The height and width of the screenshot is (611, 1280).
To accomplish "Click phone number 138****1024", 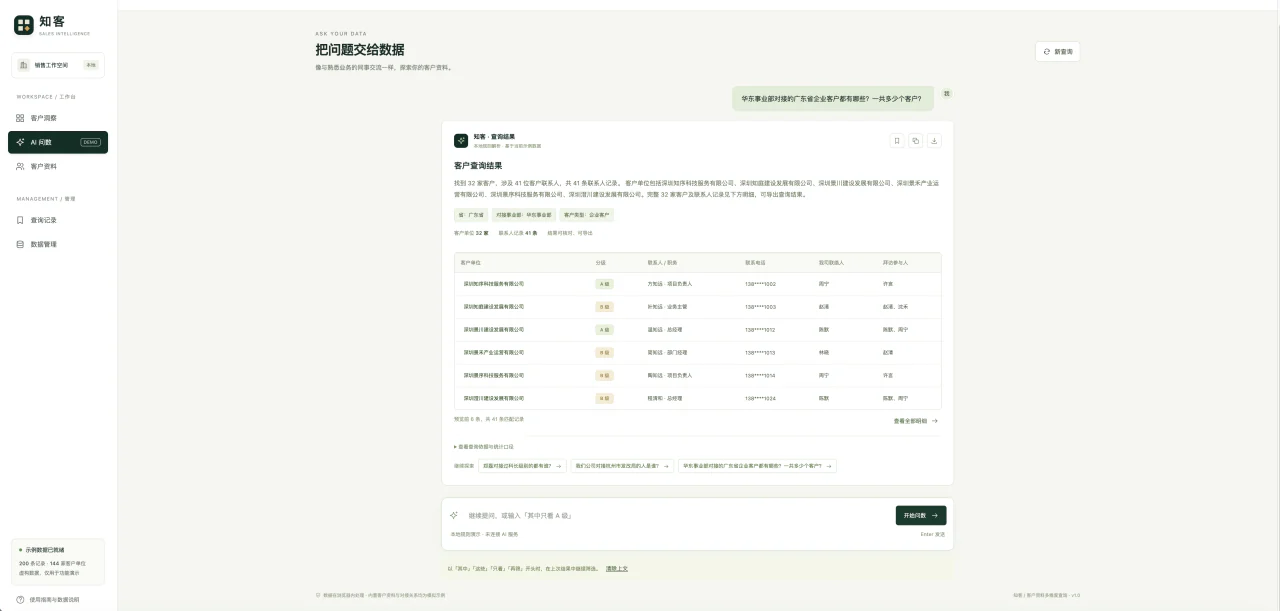I will [760, 398].
